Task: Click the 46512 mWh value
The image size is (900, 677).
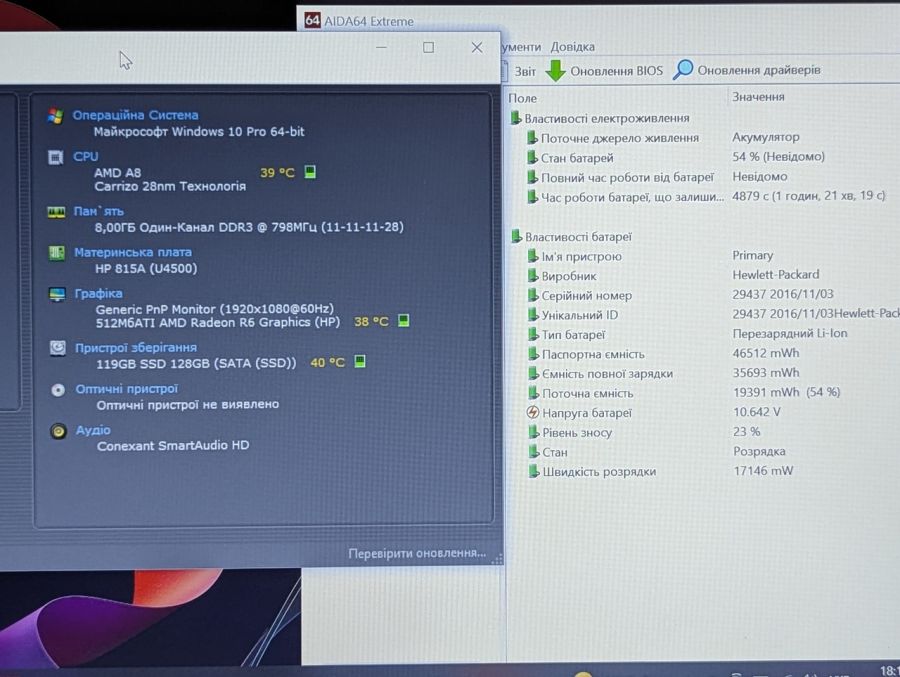Action: point(766,353)
